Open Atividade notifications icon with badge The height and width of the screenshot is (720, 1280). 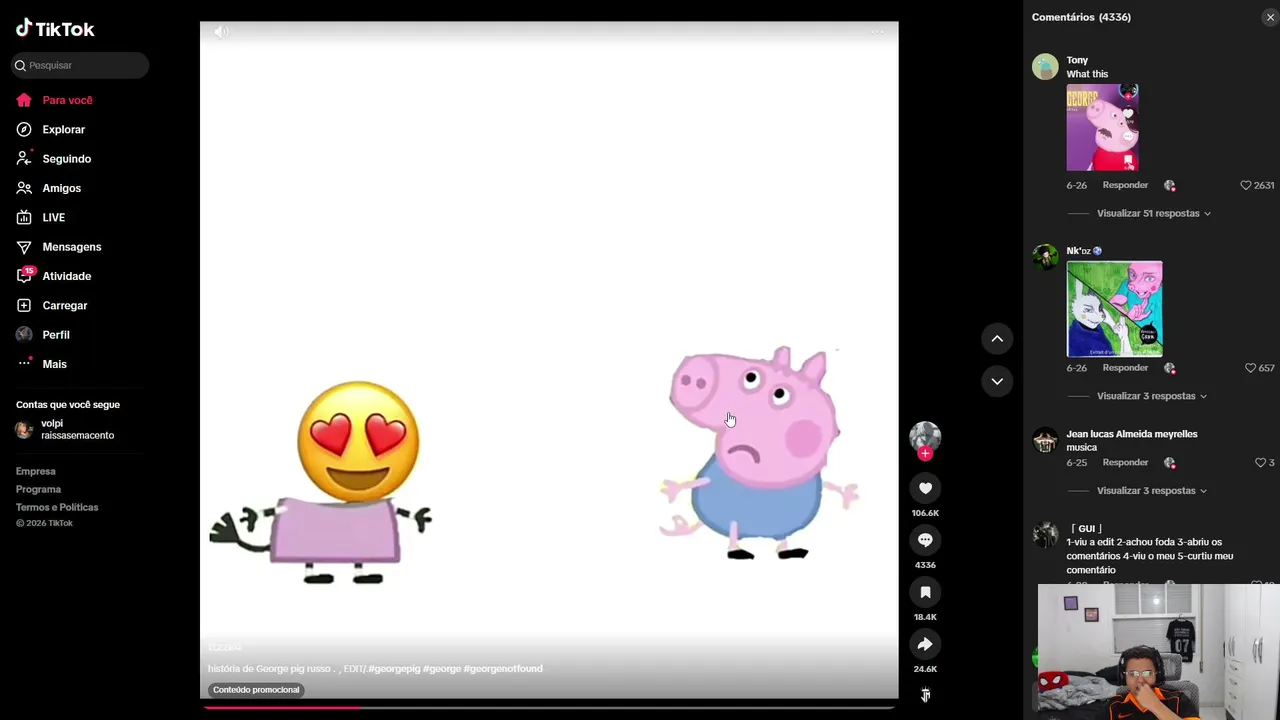25,275
